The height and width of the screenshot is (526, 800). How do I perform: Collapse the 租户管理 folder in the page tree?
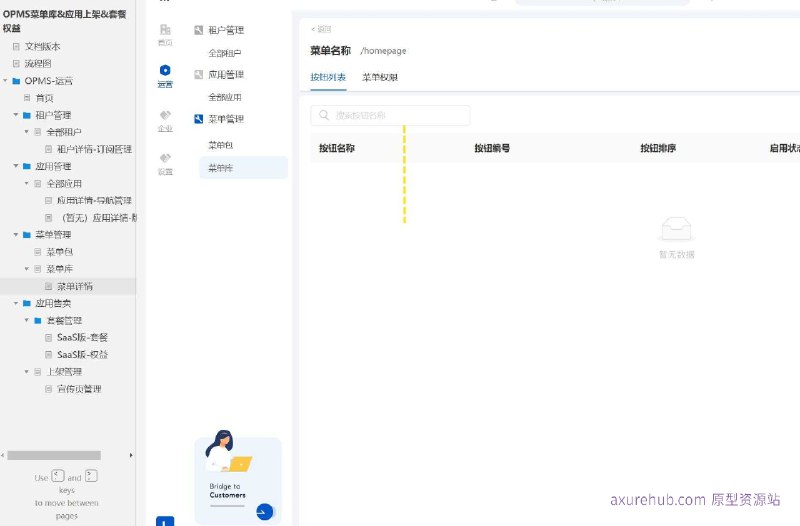[x=16, y=115]
